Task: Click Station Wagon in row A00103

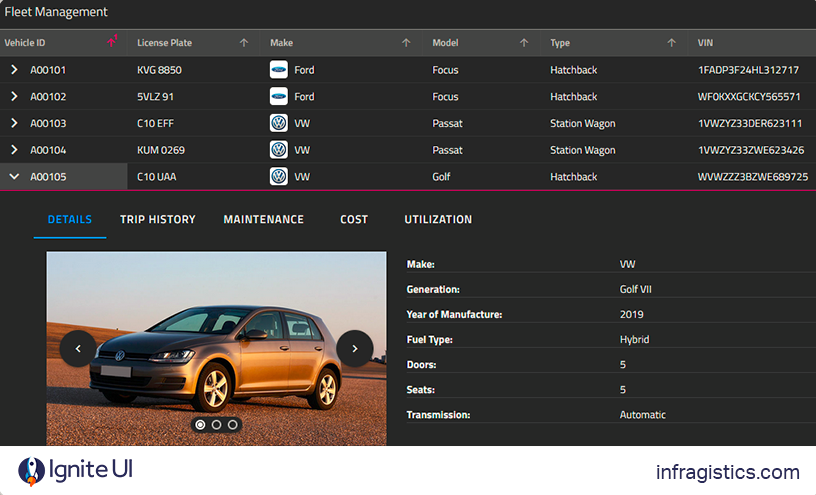Action: pos(582,123)
